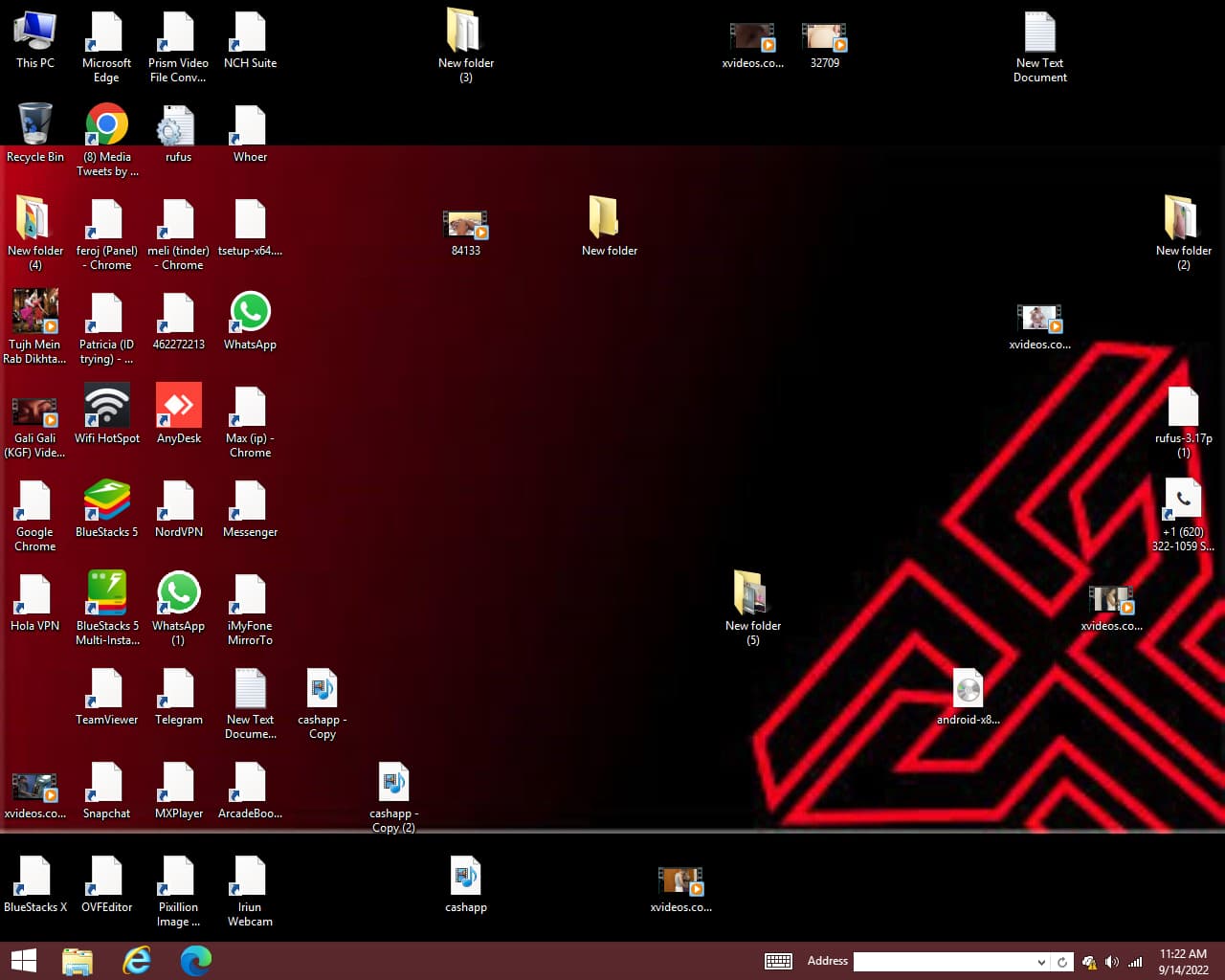Select the Snapchat shortcut

point(107,791)
